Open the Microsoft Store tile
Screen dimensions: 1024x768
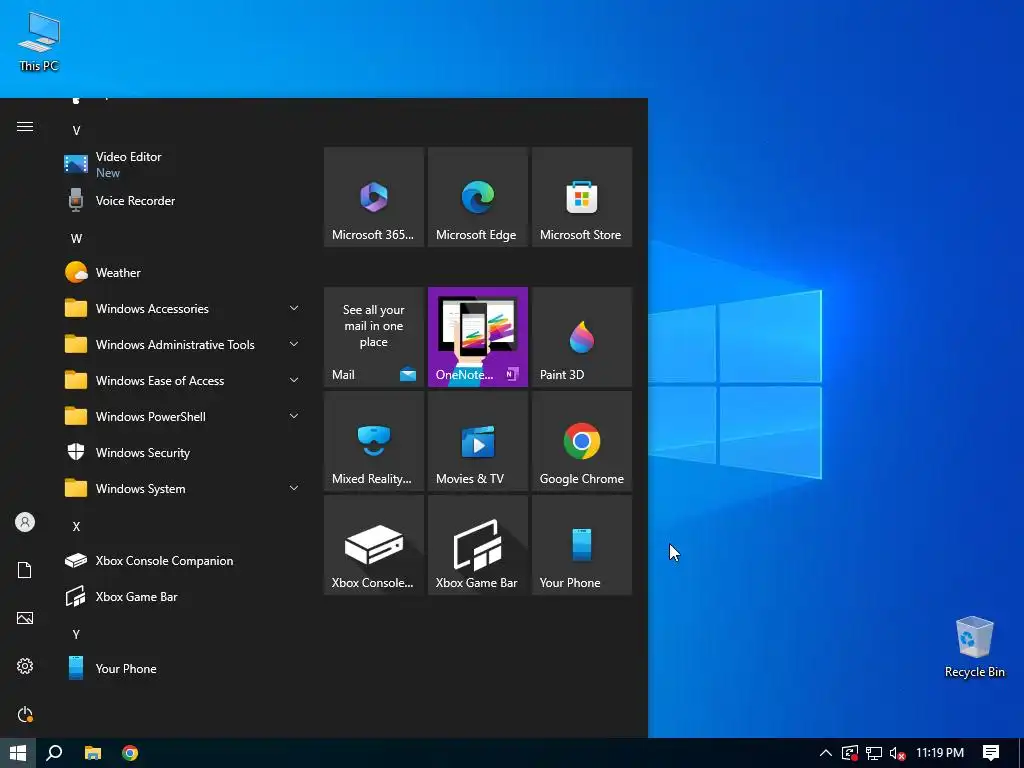click(581, 197)
